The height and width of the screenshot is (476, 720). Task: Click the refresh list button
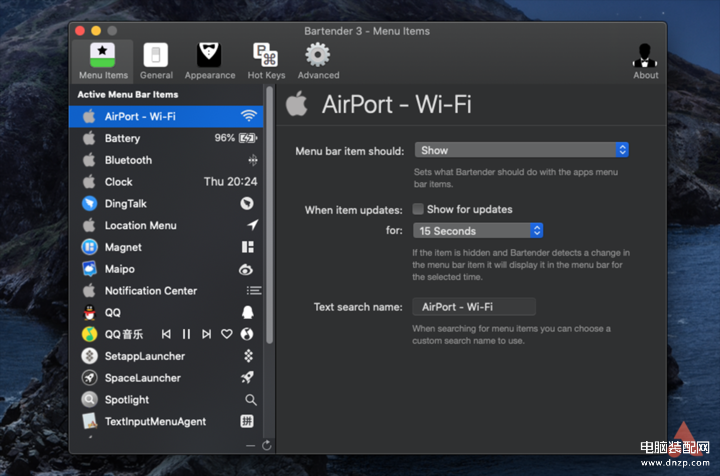point(267,445)
